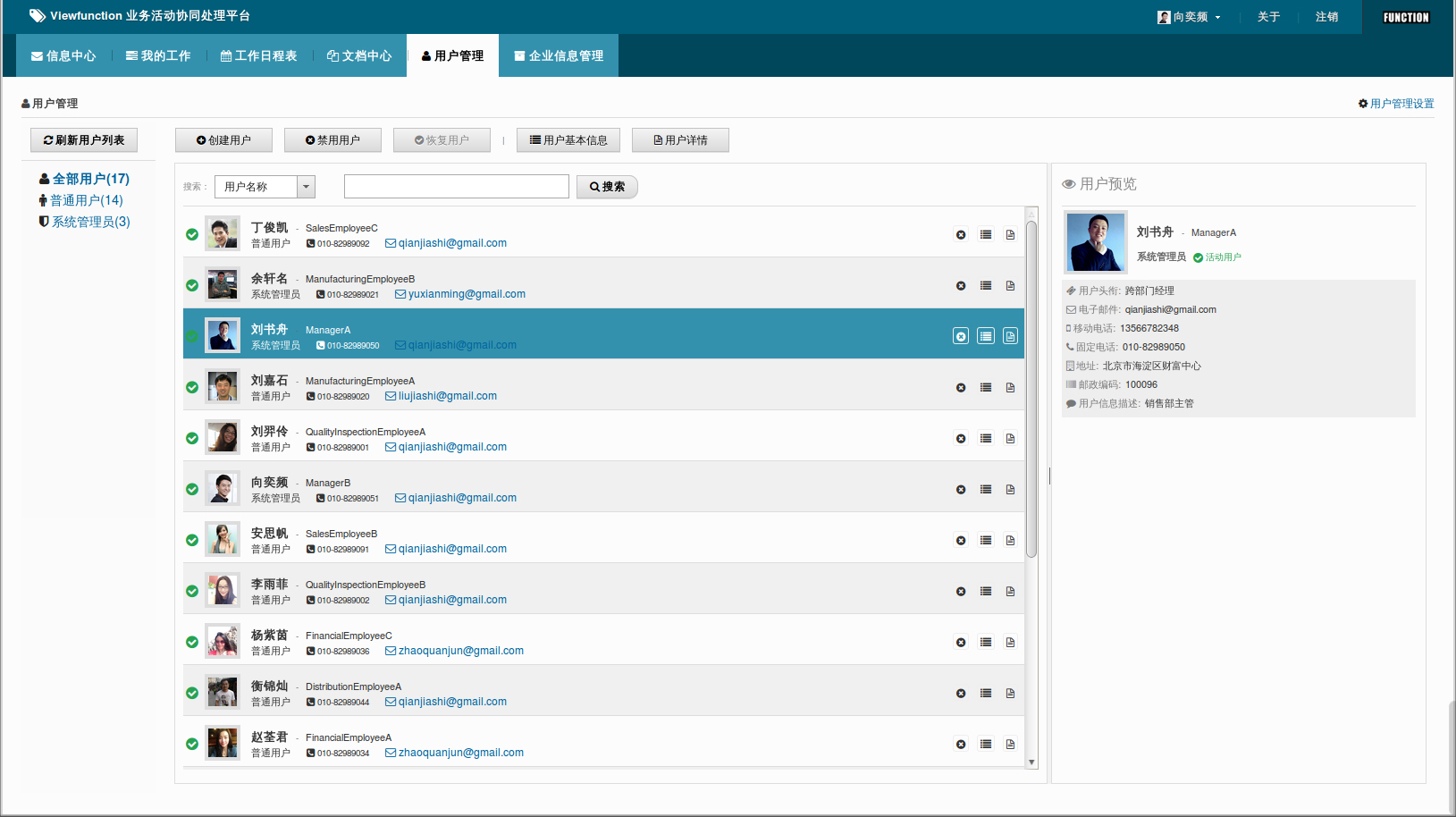Open details document icon for 李雨菲

(x=1010, y=592)
